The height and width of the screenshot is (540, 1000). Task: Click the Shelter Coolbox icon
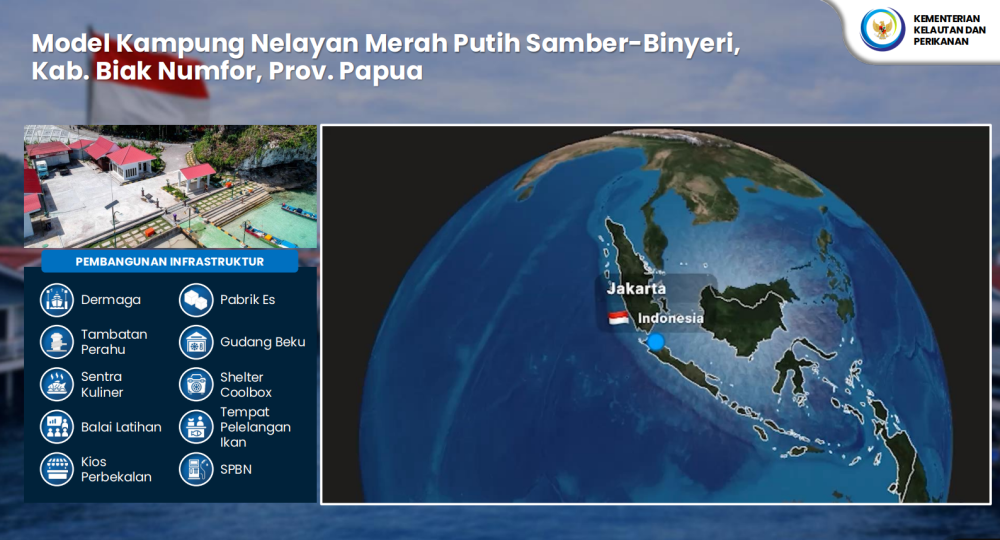195,384
